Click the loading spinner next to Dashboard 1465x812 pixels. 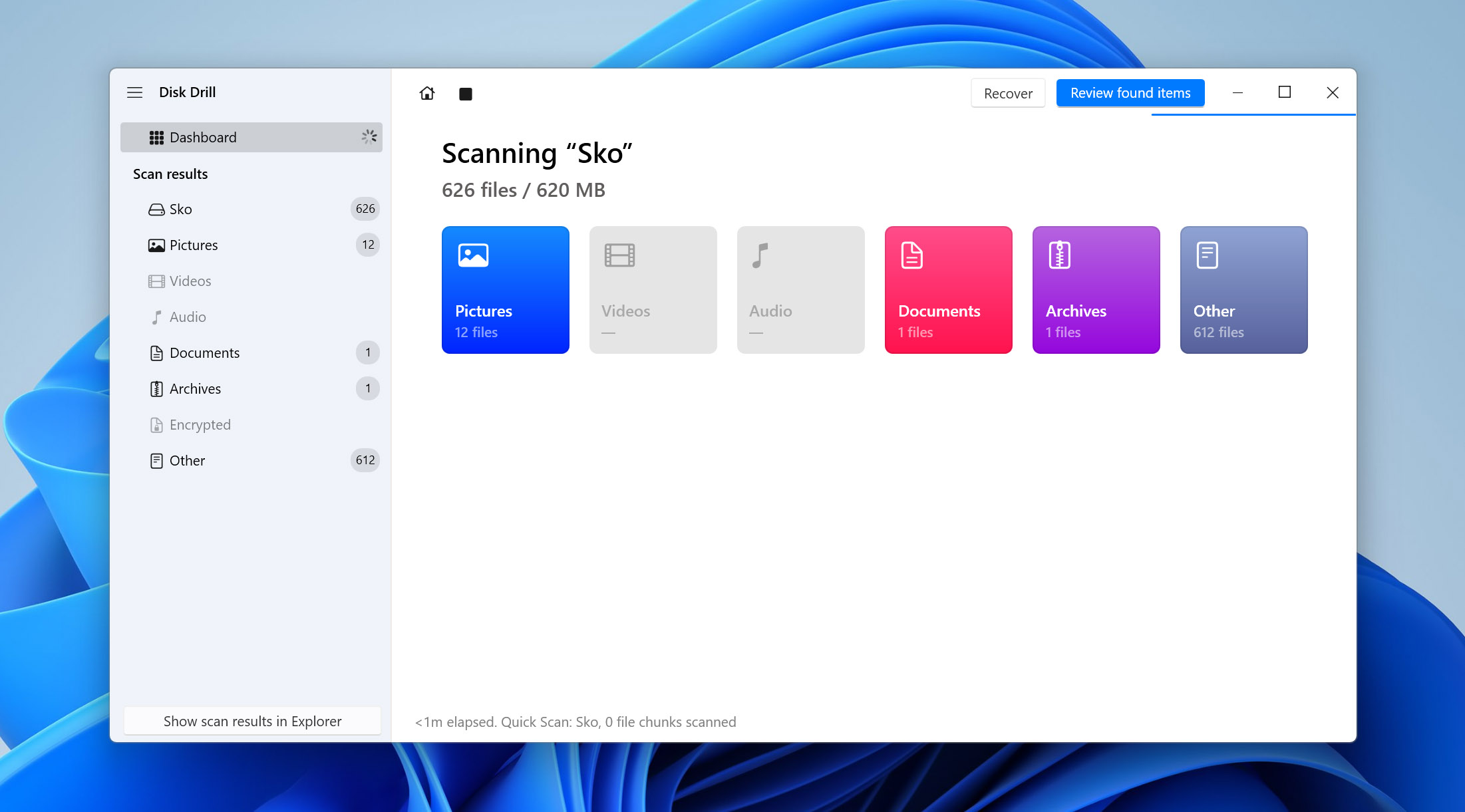click(x=369, y=137)
